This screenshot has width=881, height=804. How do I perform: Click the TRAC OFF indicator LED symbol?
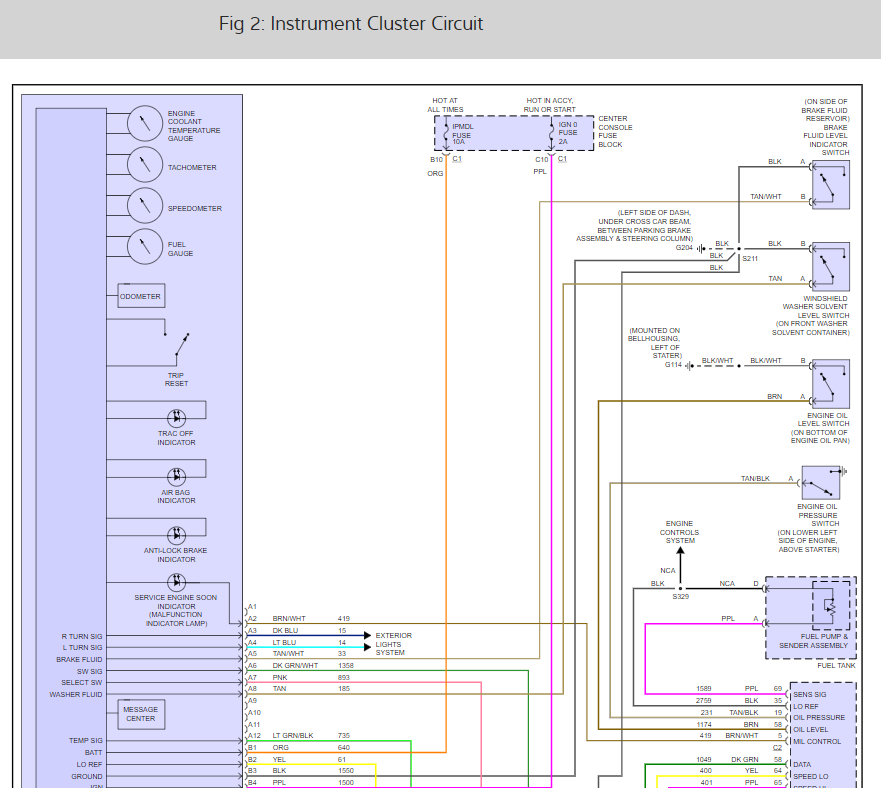tap(176, 418)
